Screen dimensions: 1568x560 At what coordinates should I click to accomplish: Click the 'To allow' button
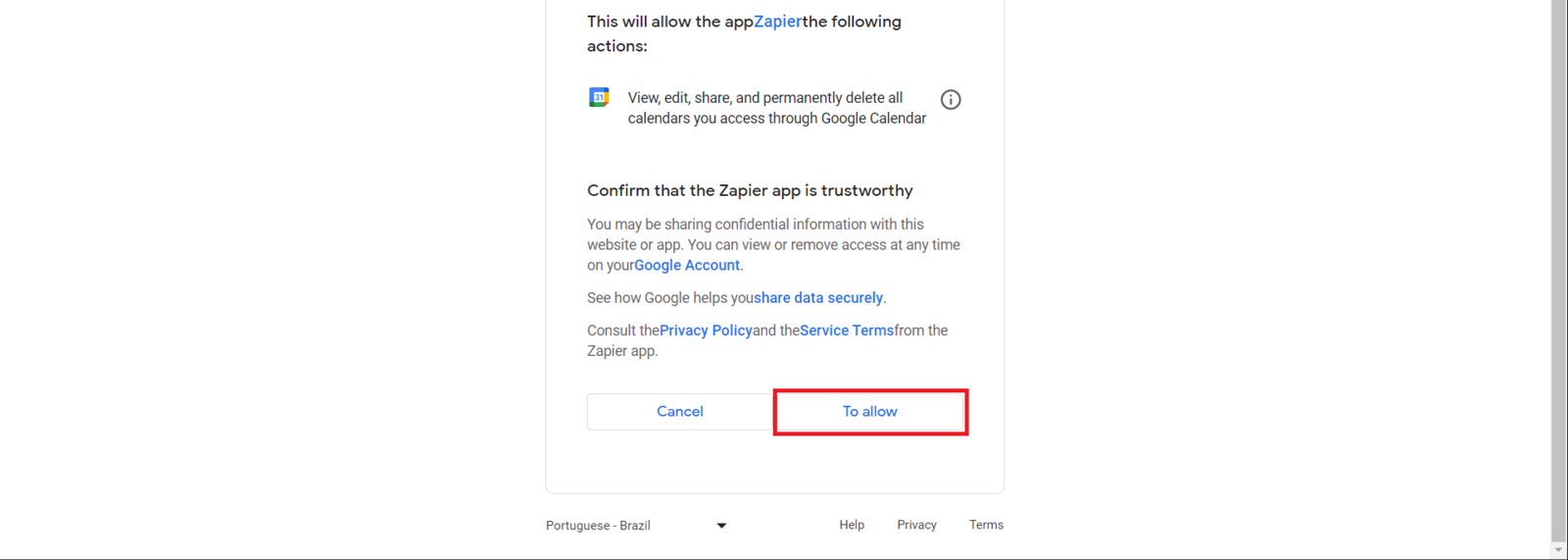point(870,412)
